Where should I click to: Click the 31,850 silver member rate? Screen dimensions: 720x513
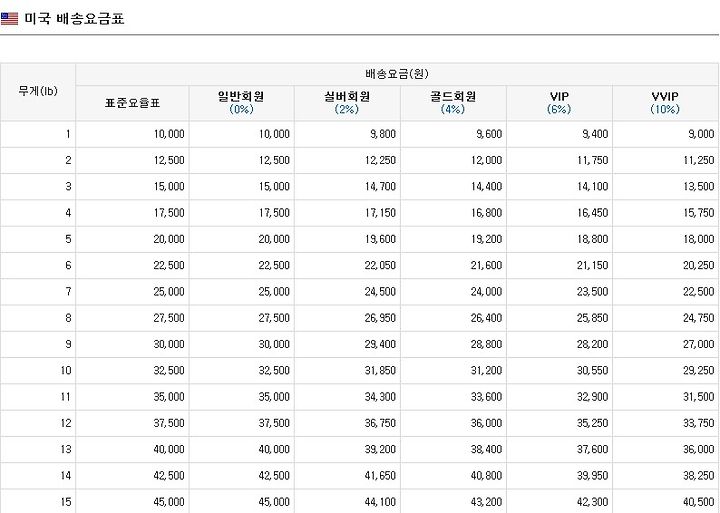380,371
